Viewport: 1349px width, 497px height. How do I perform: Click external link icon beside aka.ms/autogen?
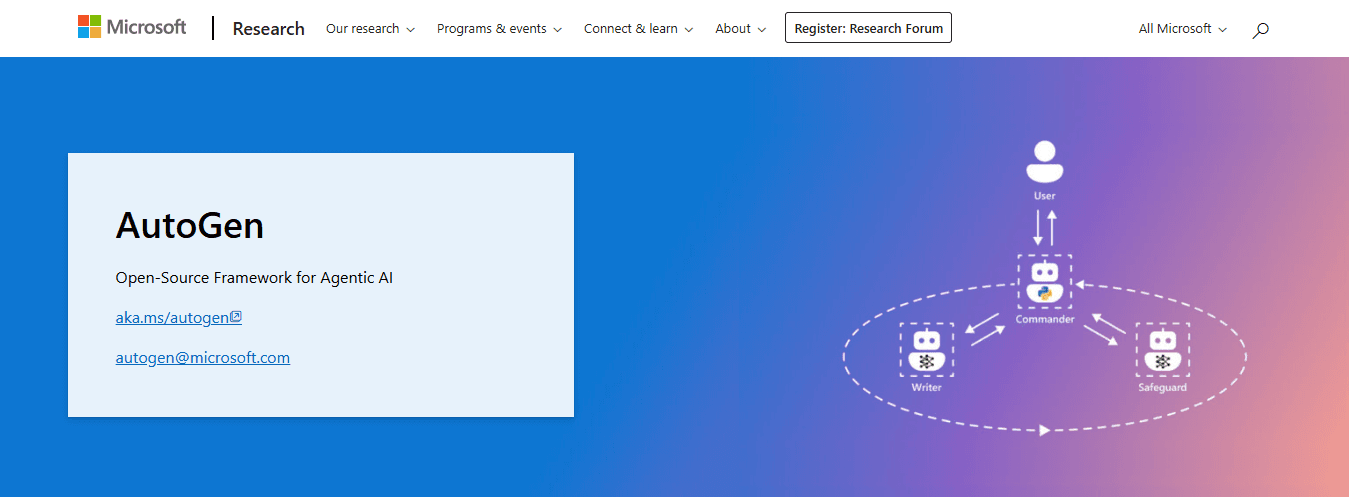coord(236,317)
